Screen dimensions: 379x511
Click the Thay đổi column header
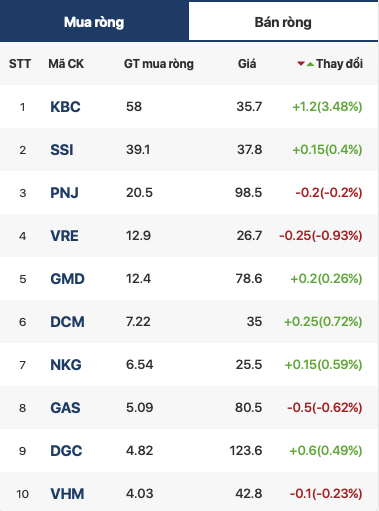click(x=339, y=64)
